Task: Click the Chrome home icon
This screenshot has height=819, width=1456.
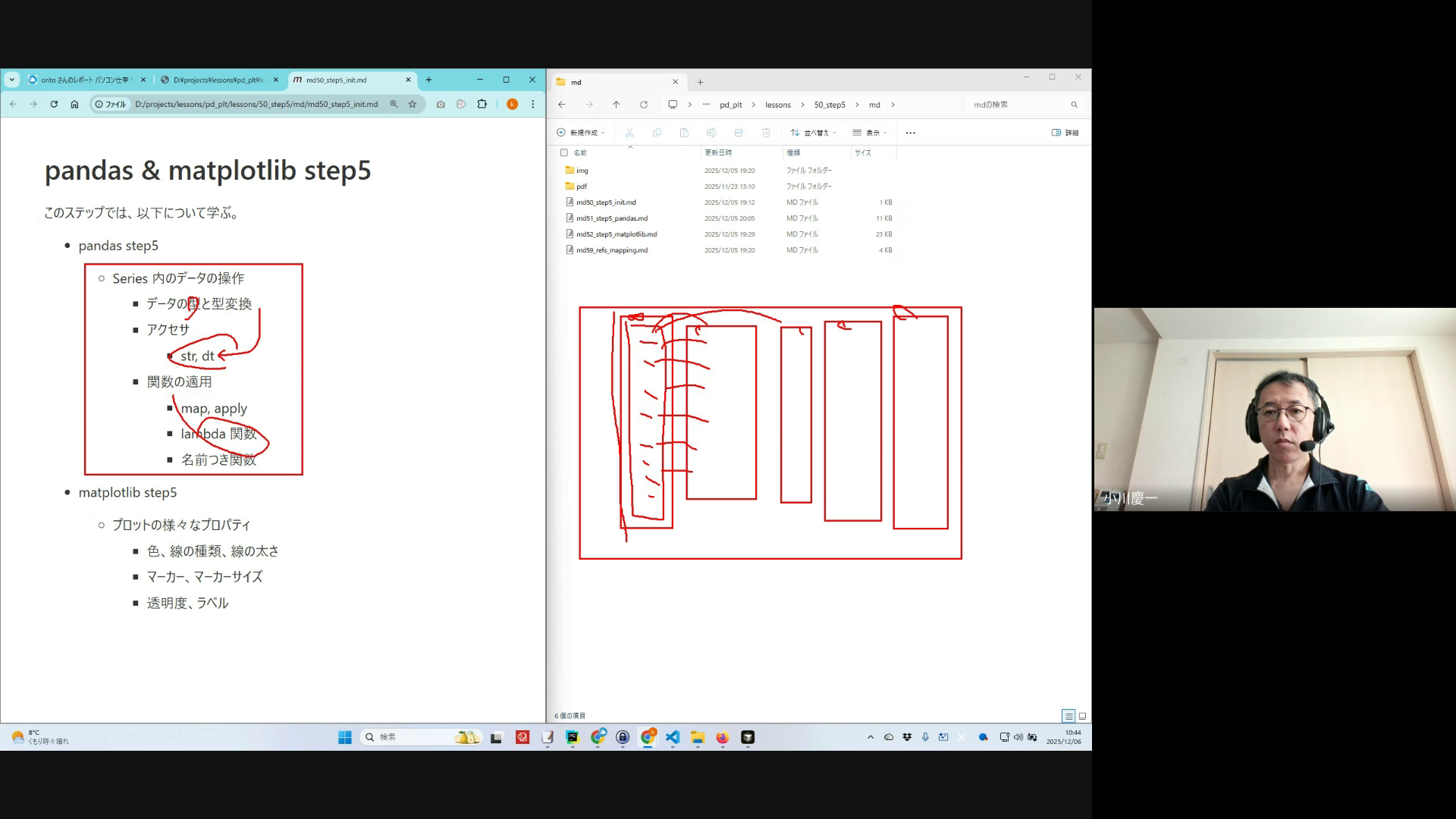Action: [x=74, y=104]
